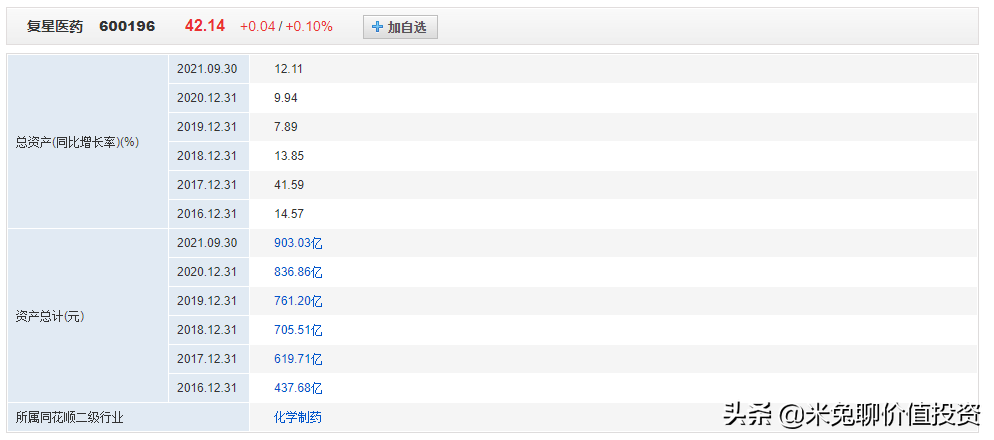Image resolution: width=994 pixels, height=440 pixels.
Task: Select the 资产总计(元) row header
Action: (x=50, y=316)
